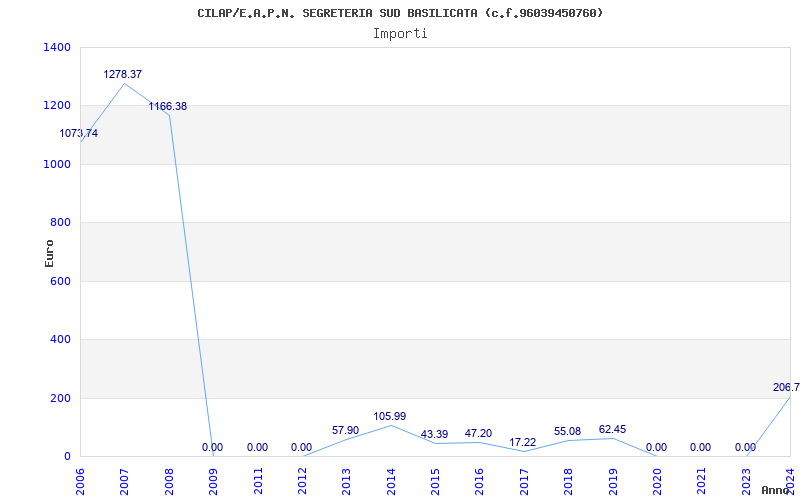Click the 2017 year label
The width and height of the screenshot is (800, 500).
click(524, 481)
